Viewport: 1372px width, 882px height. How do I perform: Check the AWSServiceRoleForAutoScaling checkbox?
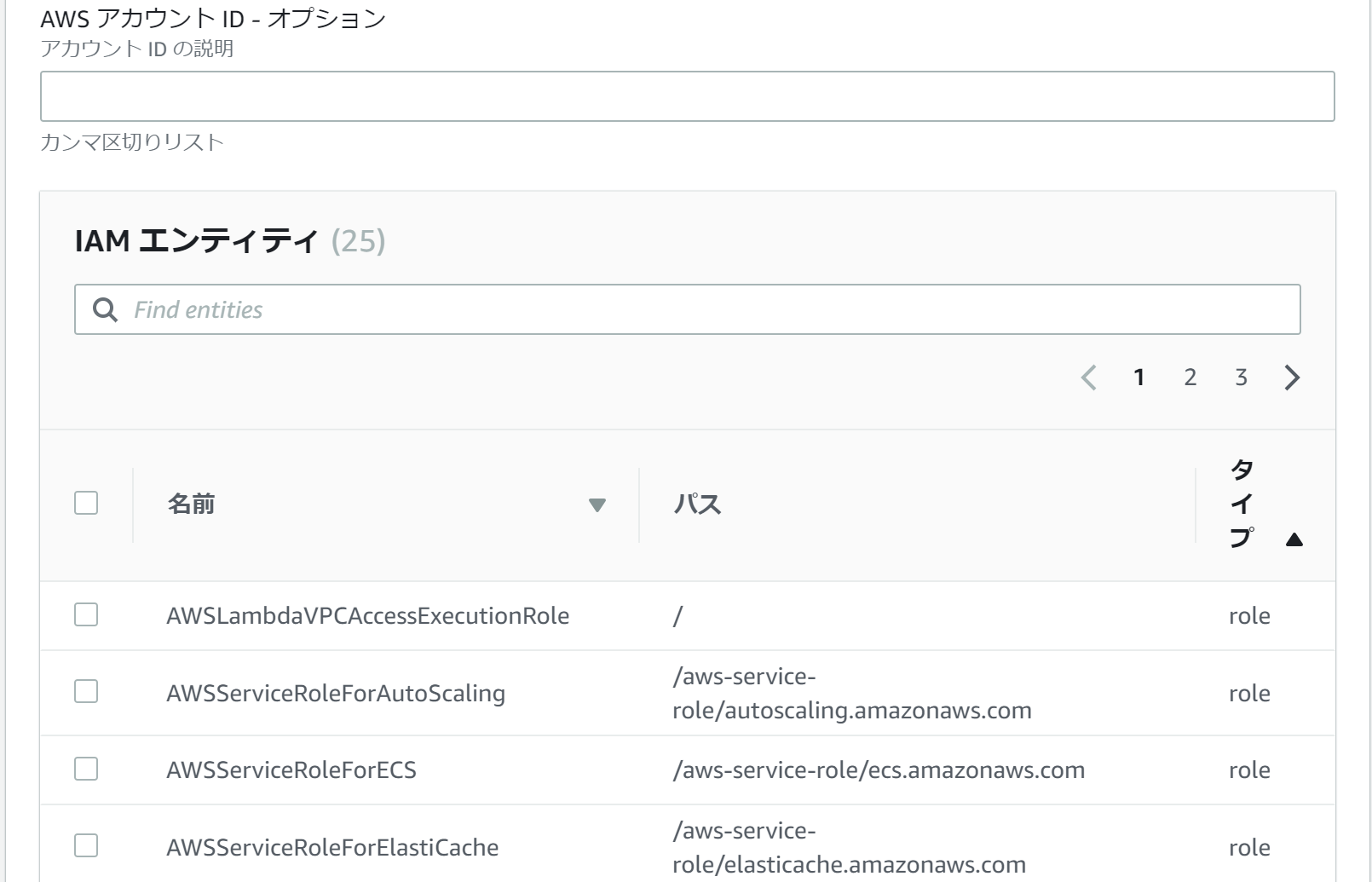(85, 693)
